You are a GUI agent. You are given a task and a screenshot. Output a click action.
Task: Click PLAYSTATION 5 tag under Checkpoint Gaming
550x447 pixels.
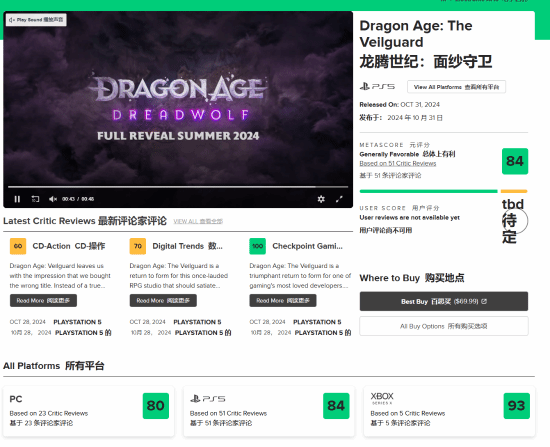(x=317, y=322)
